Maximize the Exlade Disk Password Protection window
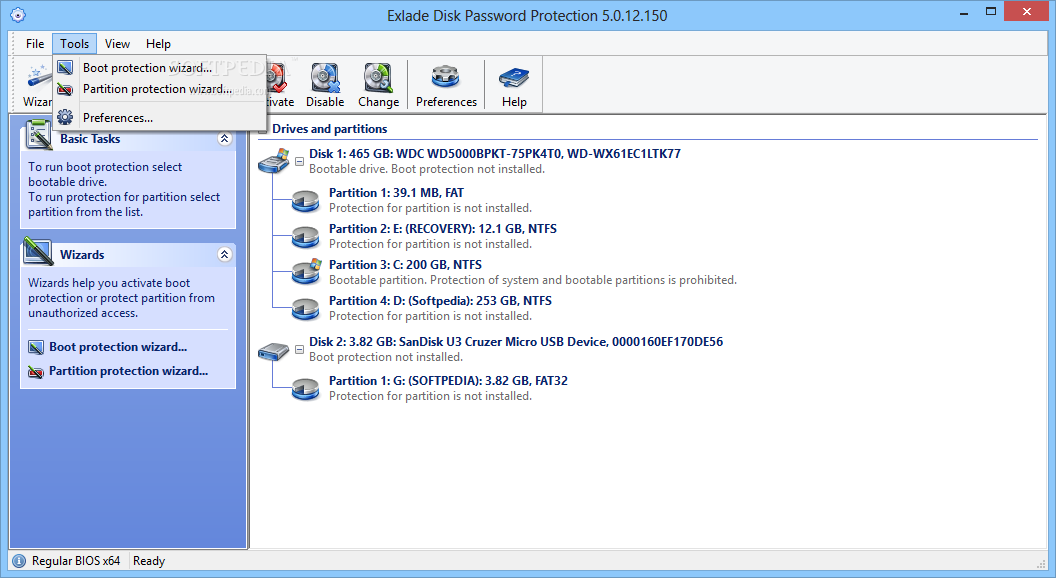This screenshot has width=1056, height=578. coord(991,11)
